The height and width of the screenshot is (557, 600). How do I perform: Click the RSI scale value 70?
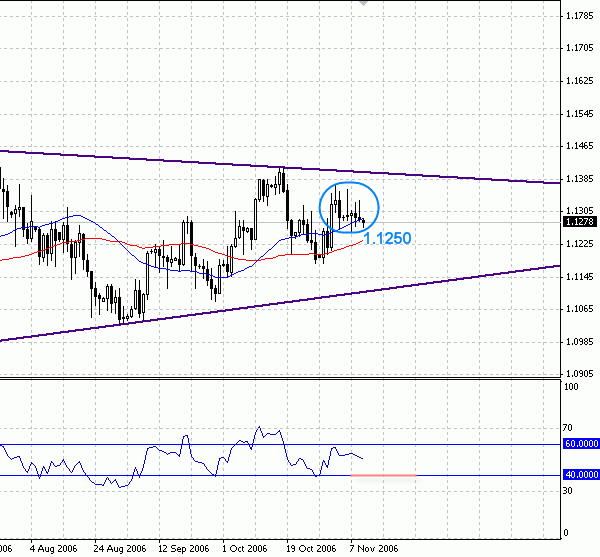click(567, 428)
